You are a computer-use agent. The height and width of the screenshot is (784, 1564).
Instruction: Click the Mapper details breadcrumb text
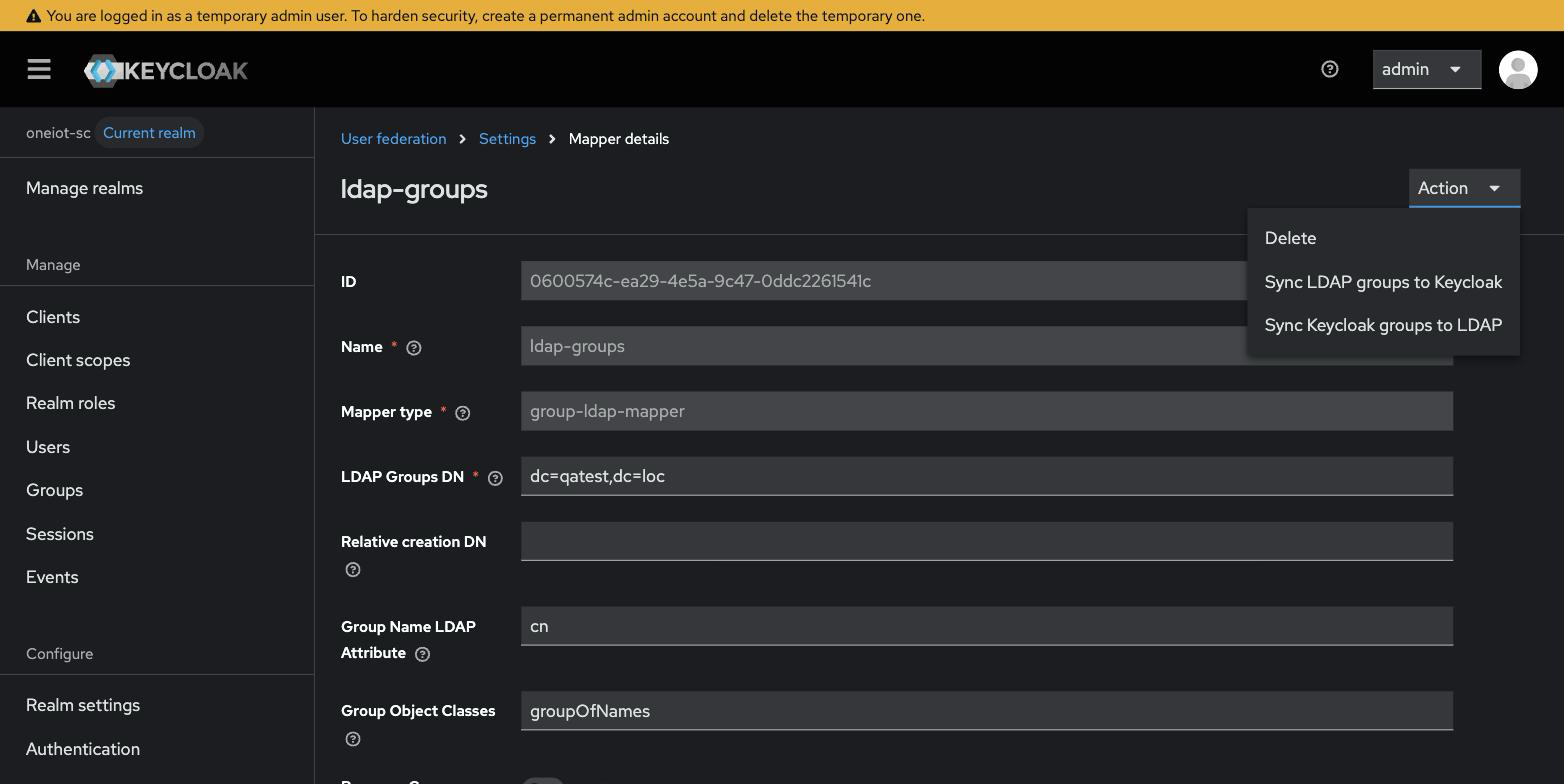[619, 139]
